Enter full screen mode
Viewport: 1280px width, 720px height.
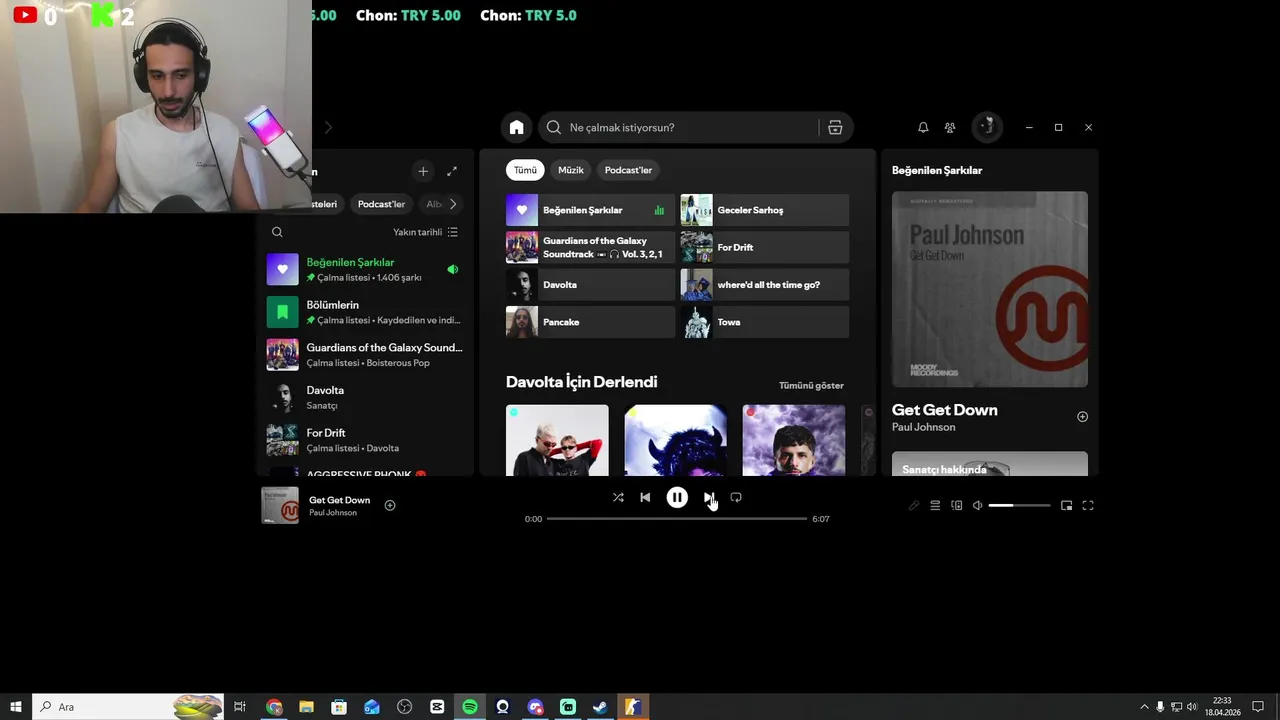tap(1088, 506)
